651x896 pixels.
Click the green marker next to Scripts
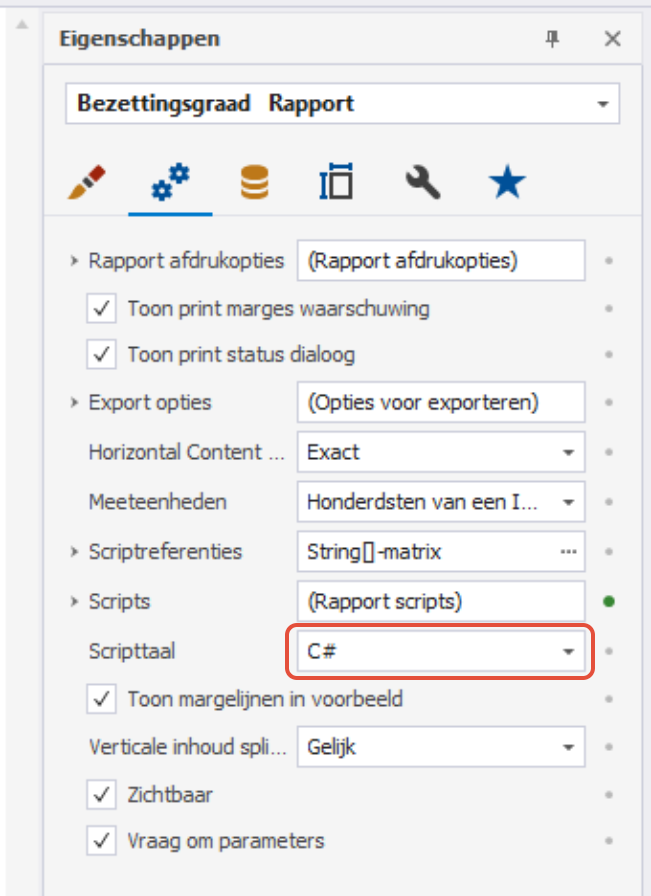(609, 601)
